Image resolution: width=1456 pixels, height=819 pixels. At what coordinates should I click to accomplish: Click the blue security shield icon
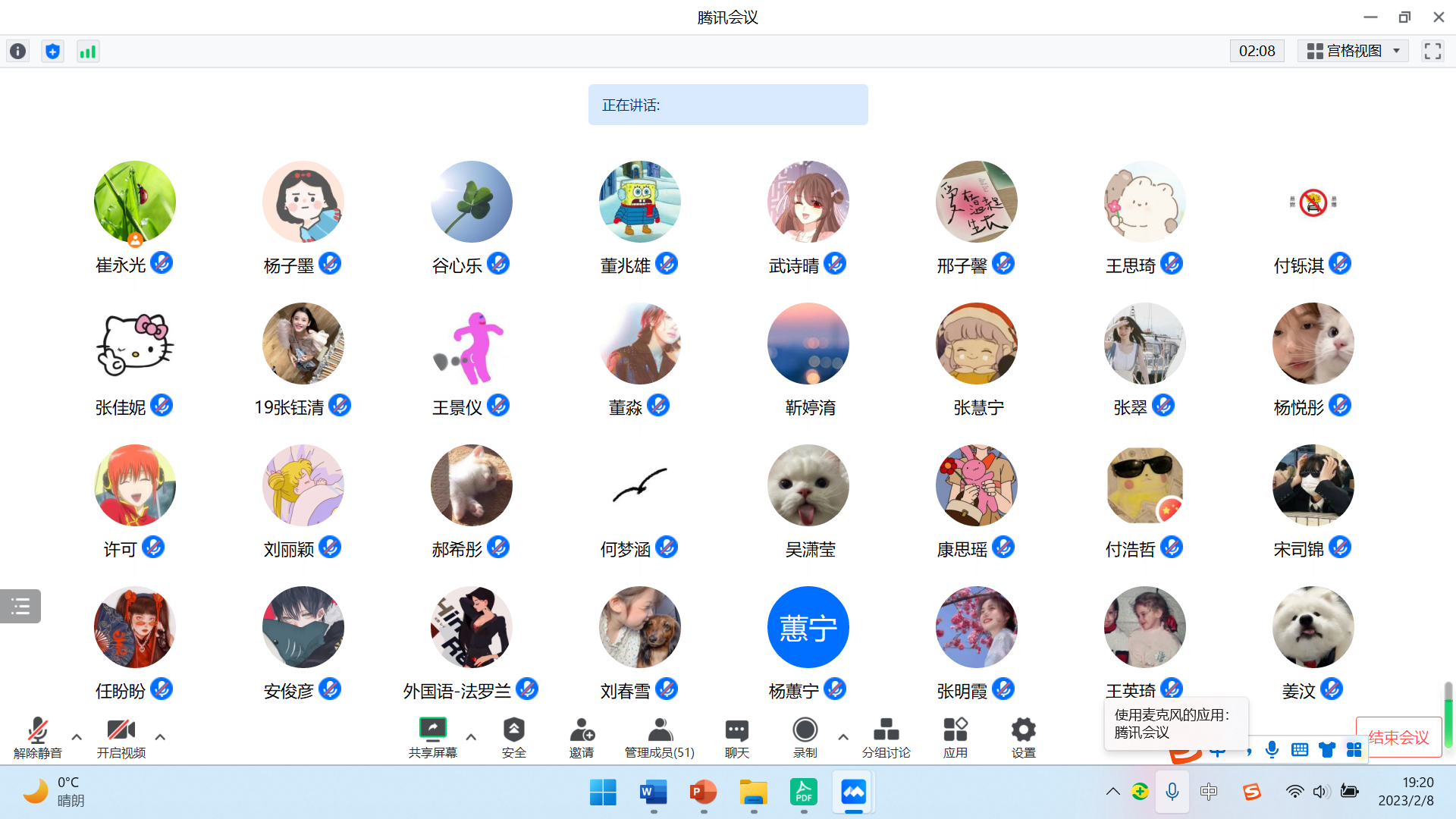click(52, 52)
